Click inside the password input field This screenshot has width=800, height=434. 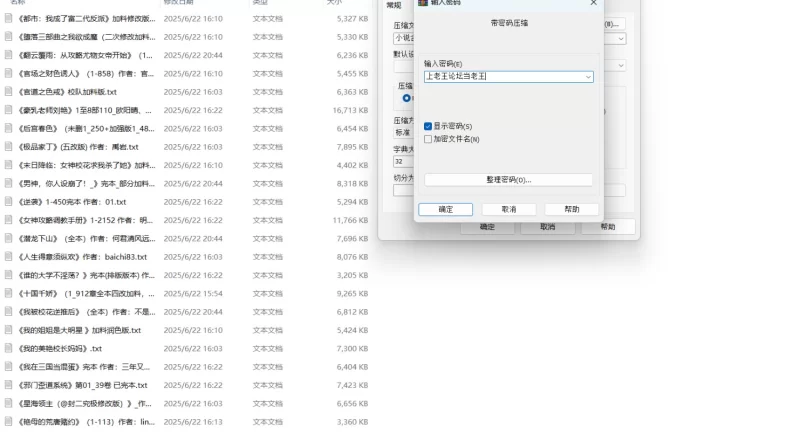(x=500, y=76)
